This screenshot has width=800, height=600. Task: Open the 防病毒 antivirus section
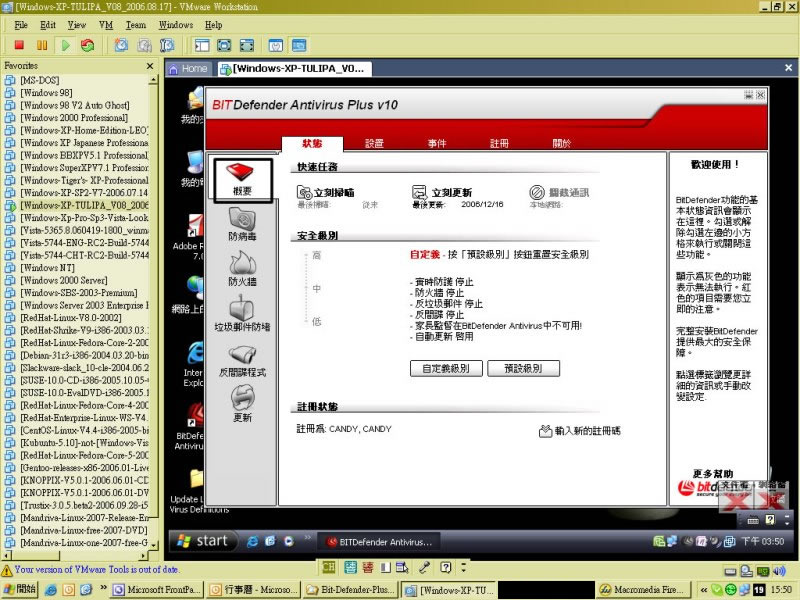(x=242, y=224)
